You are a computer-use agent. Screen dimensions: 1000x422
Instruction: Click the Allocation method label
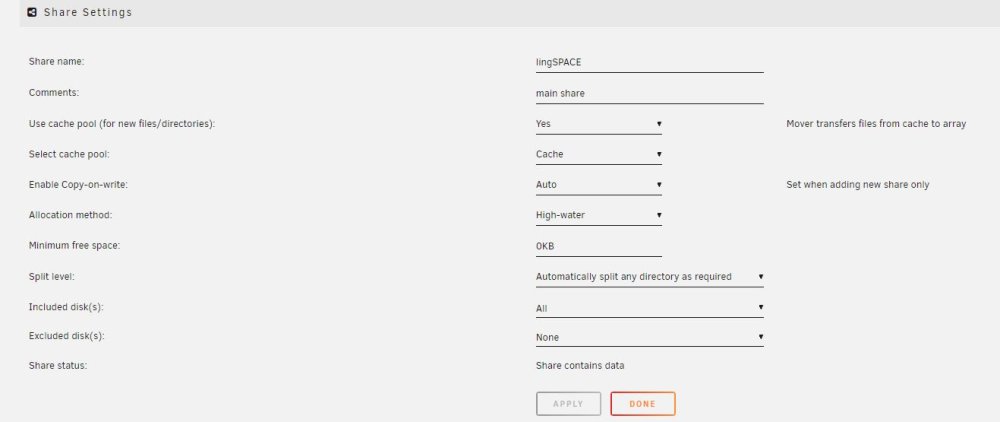tap(70, 215)
